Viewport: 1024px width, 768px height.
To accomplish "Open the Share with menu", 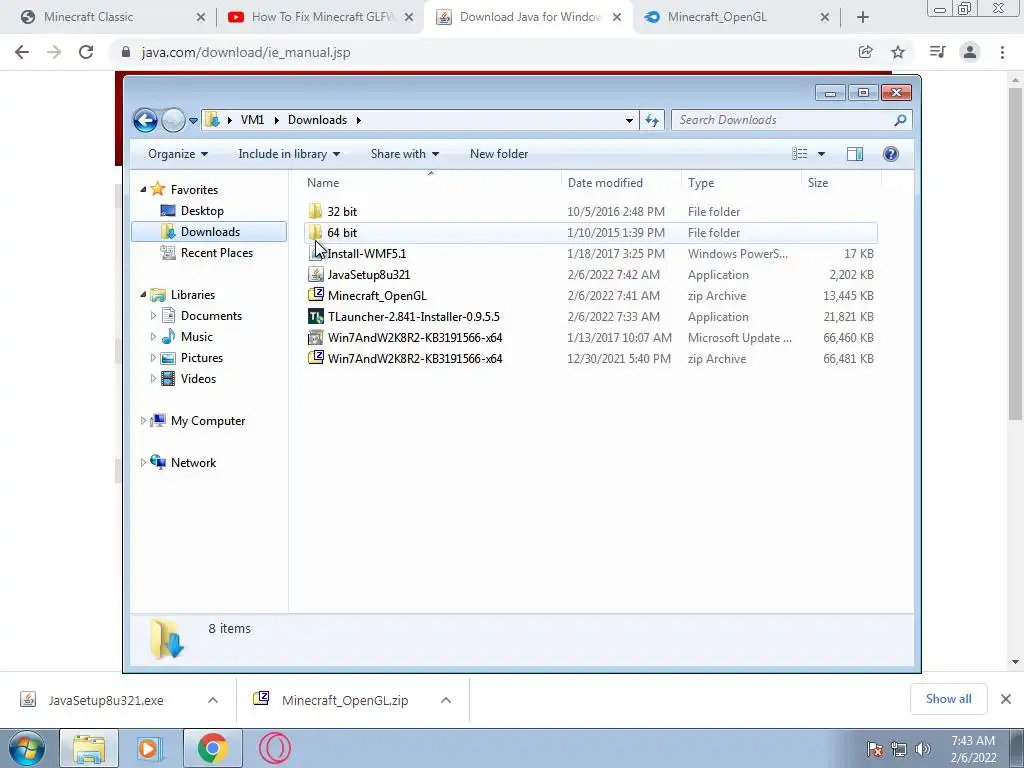I will (x=405, y=154).
